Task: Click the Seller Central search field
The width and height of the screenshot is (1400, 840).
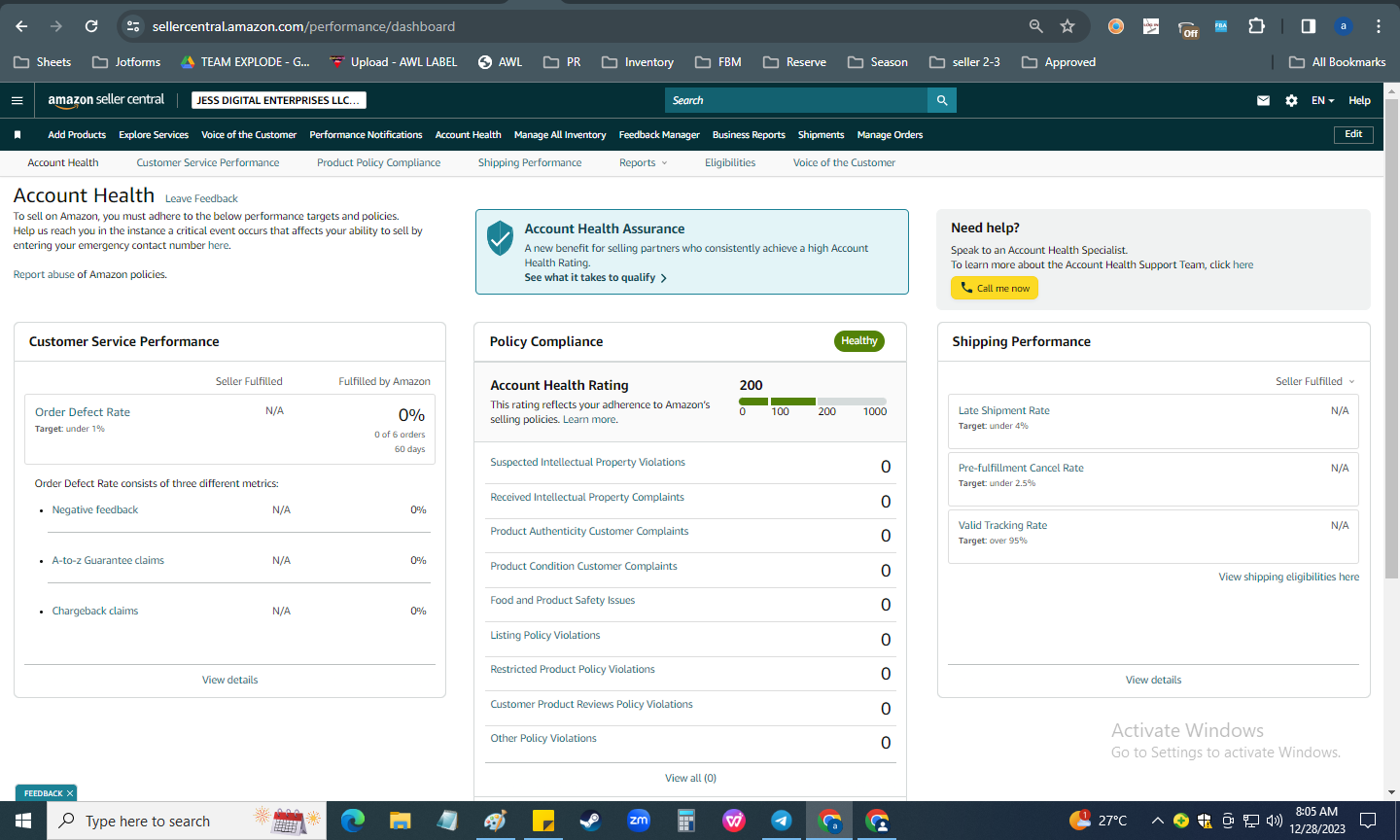Action: pos(797,100)
